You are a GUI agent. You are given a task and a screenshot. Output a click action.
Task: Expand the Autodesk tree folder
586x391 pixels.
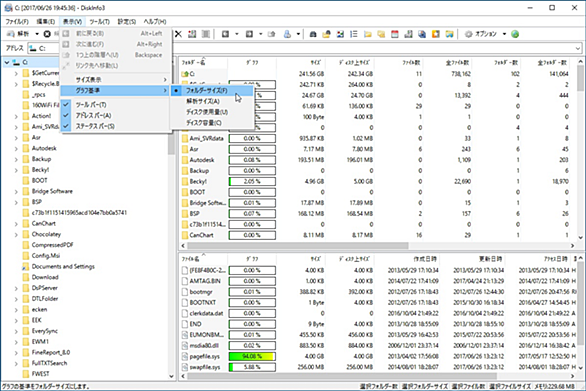pos(16,148)
